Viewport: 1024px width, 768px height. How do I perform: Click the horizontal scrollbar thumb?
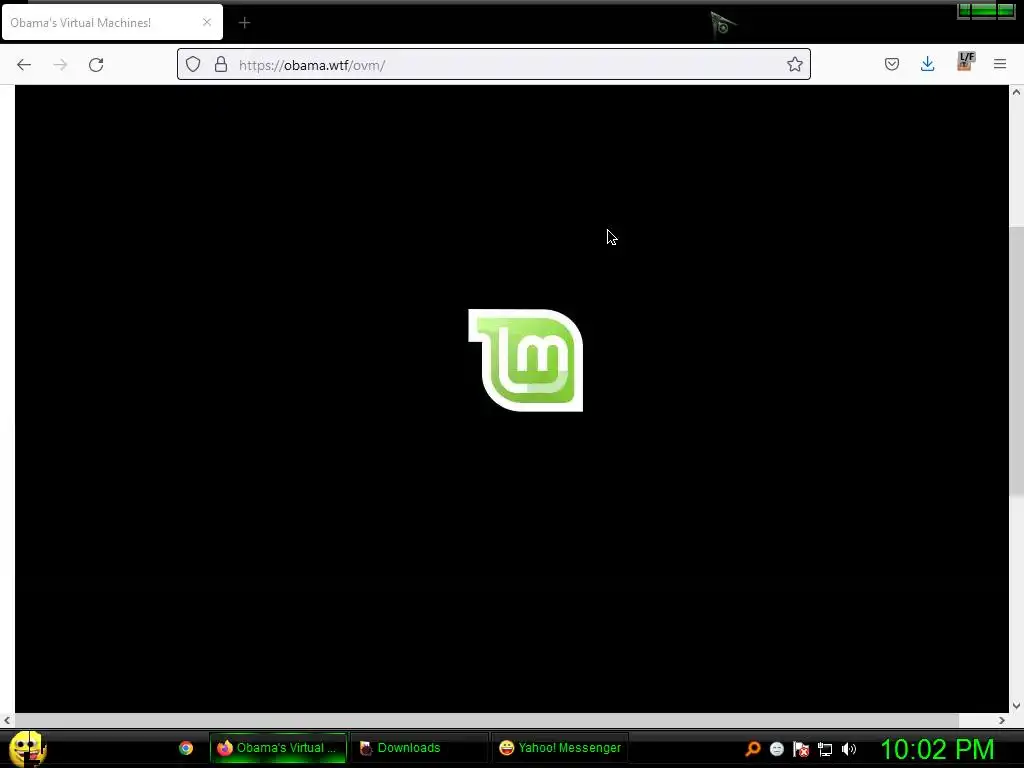[487, 721]
